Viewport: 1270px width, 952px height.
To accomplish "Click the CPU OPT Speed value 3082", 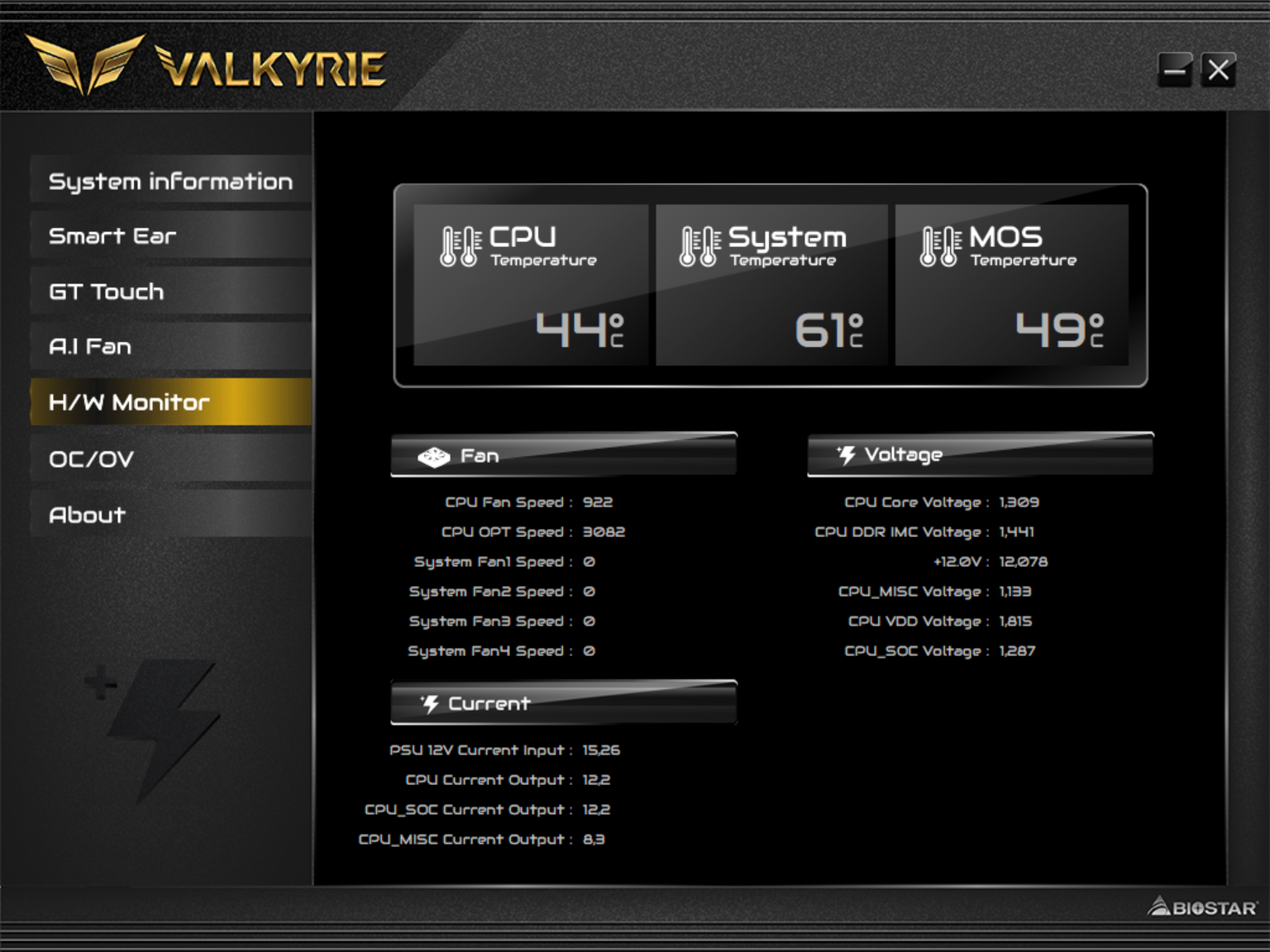I will (604, 532).
